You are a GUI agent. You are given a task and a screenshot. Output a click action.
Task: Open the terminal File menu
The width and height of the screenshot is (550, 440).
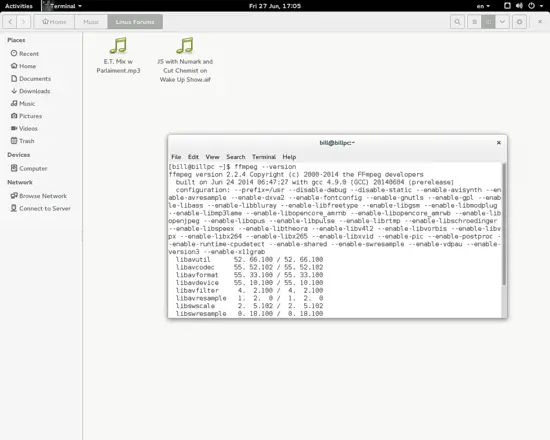coord(176,157)
